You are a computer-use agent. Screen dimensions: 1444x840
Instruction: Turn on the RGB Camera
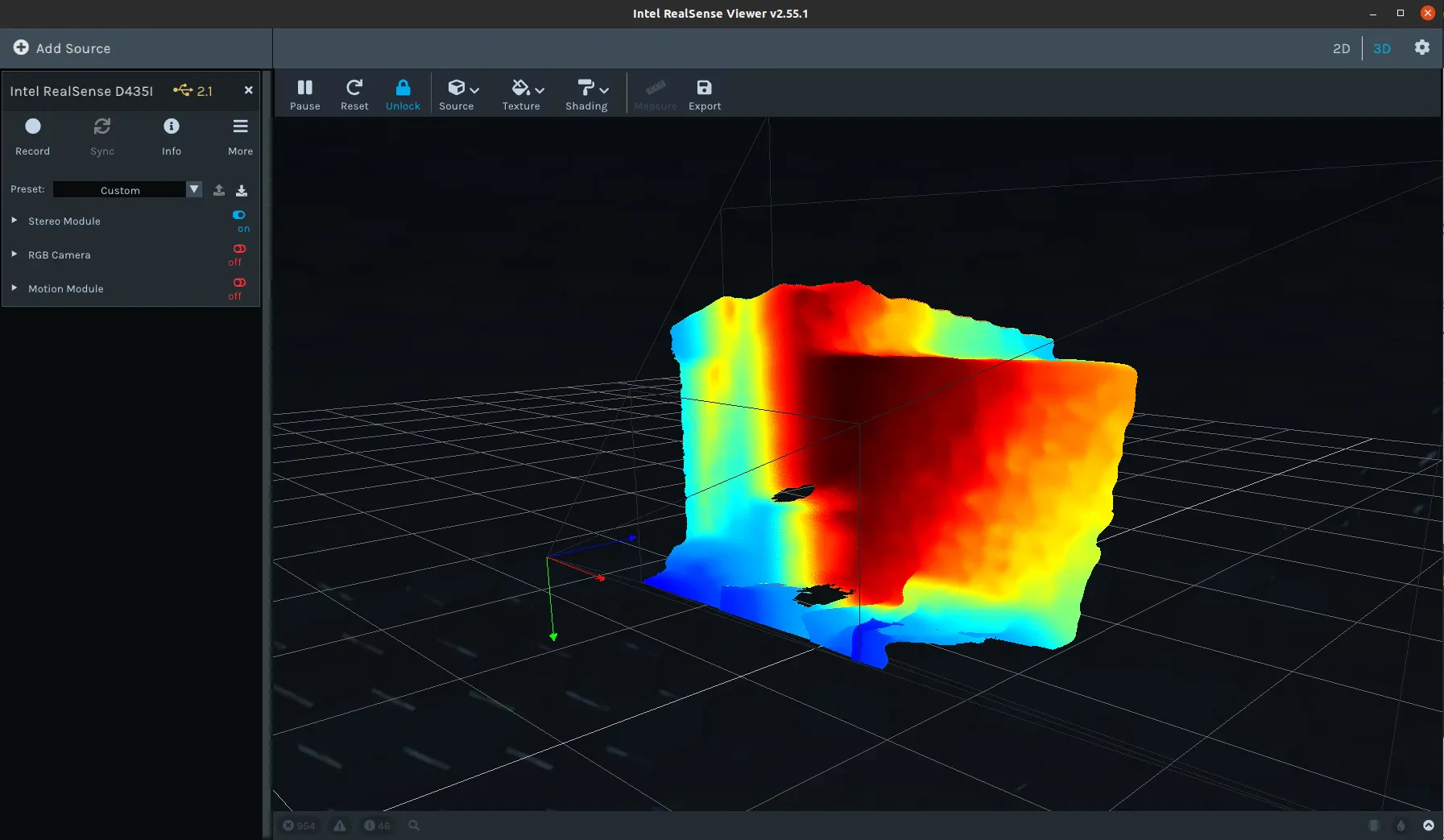tap(239, 249)
